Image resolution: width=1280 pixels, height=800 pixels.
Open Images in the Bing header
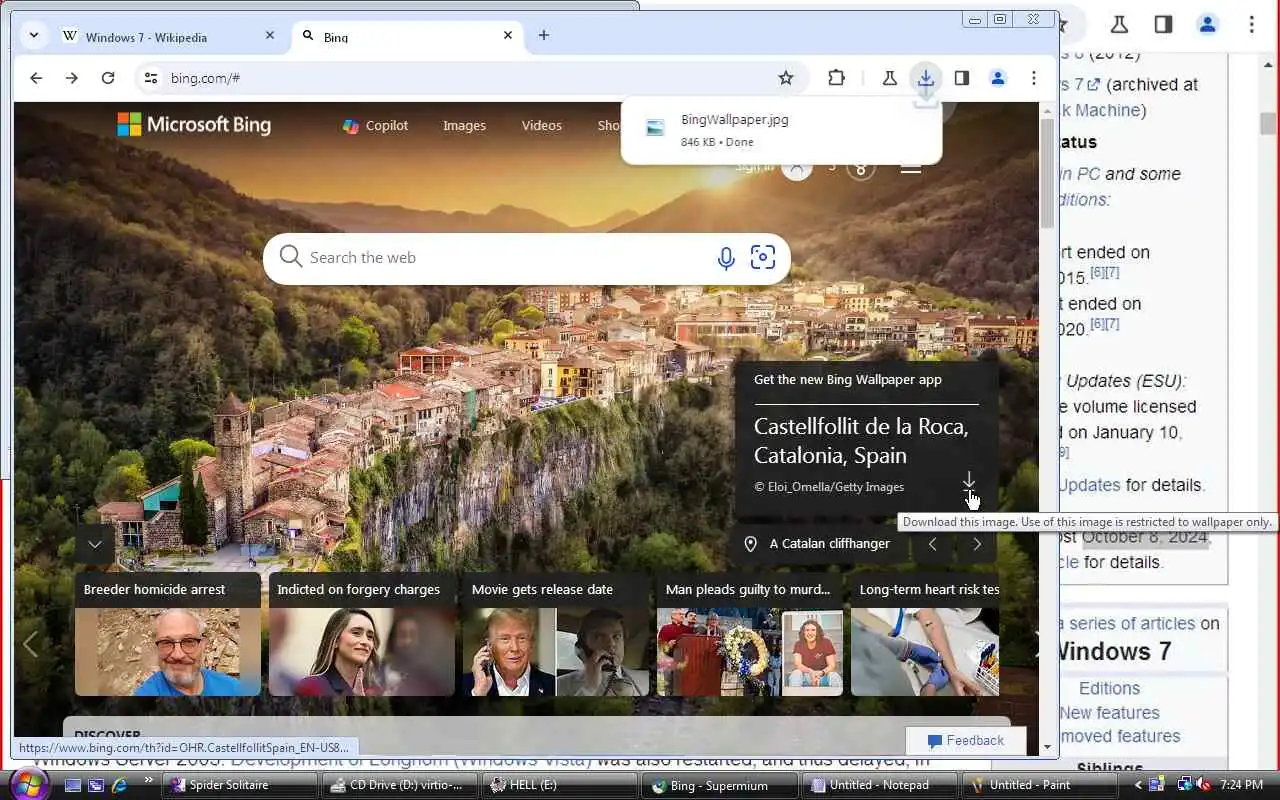(x=464, y=126)
